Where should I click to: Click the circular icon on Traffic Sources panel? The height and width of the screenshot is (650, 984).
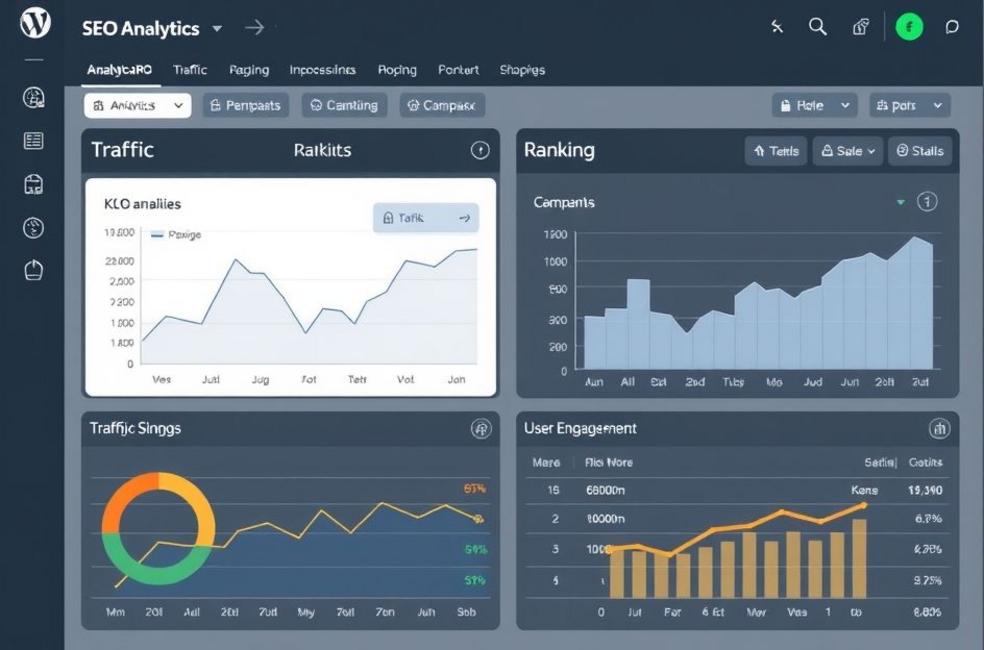point(481,427)
